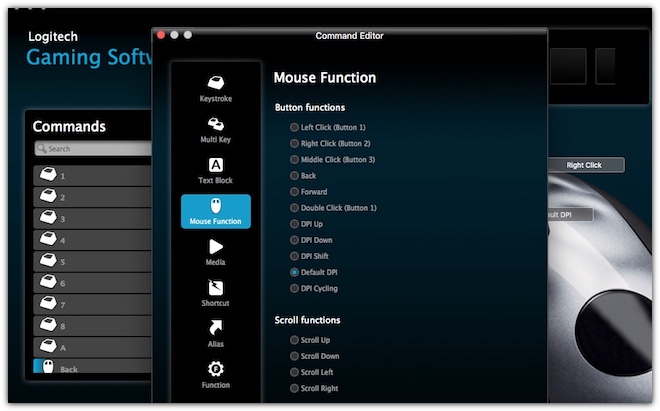
Task: Select the Forward button function
Action: [294, 192]
